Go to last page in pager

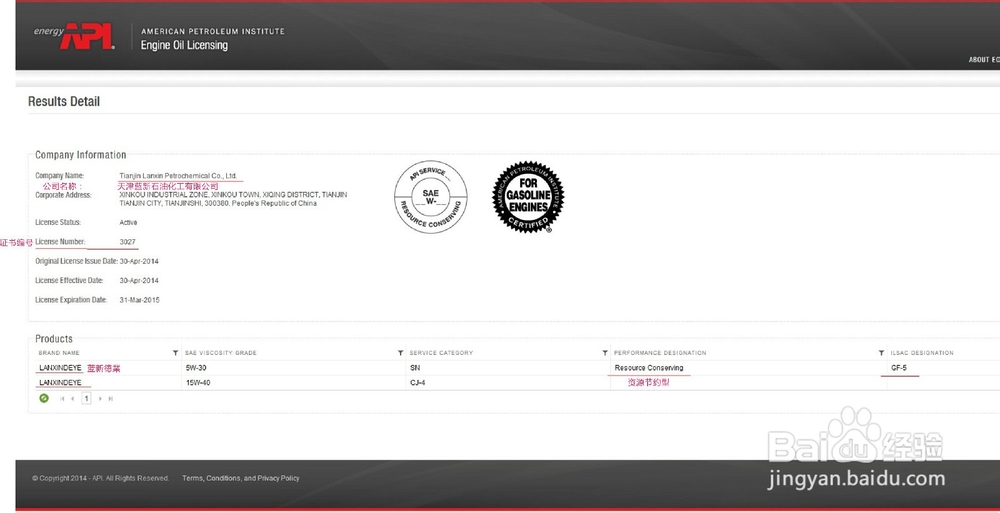point(110,399)
